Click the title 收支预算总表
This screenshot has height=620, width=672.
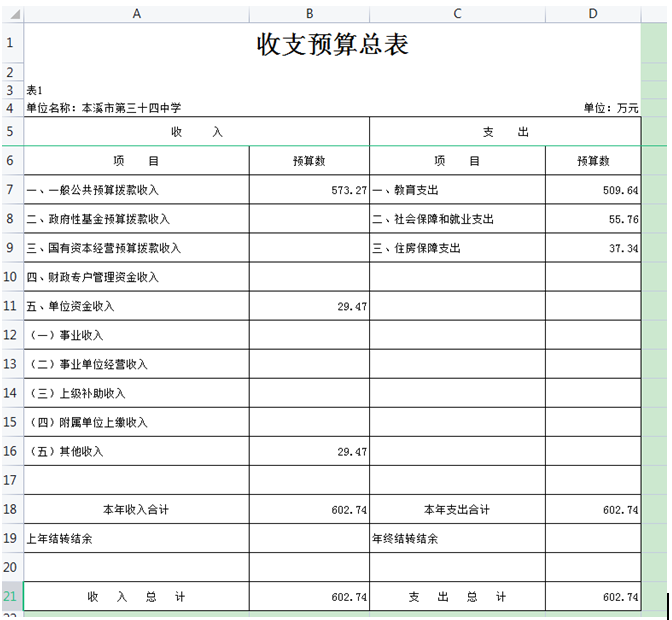(x=333, y=44)
